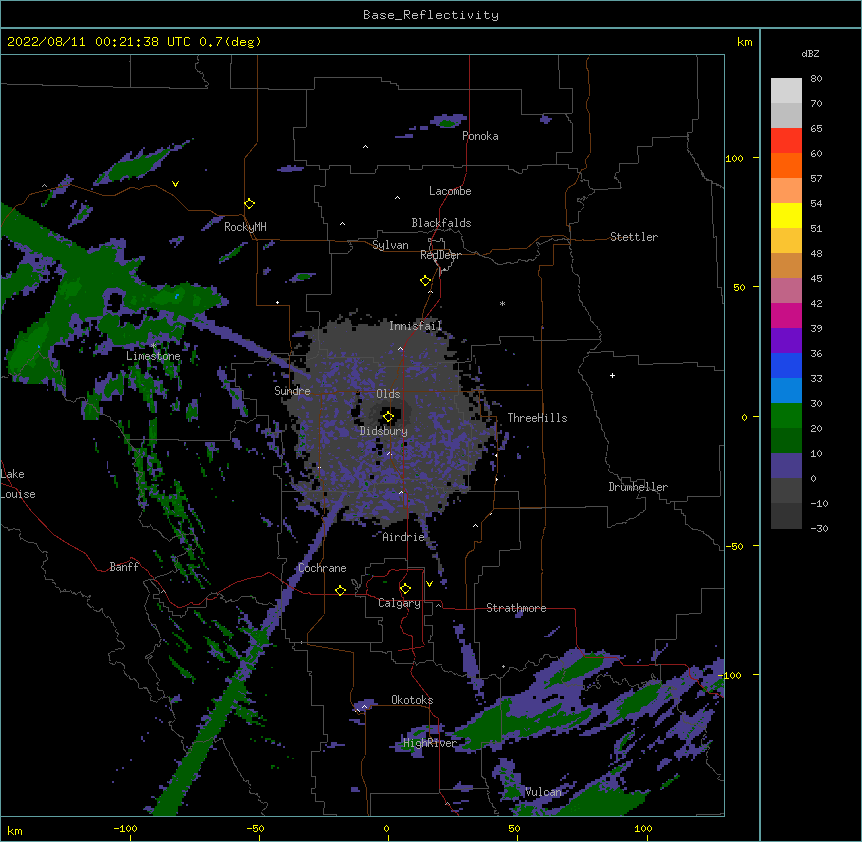The image size is (862, 842).
Task: Click the Sylvan label
Action: [x=390, y=245]
